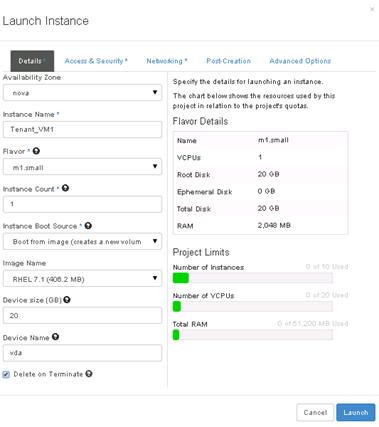Click the 2,048 MB RAM value
379x427 pixels.
coord(274,226)
